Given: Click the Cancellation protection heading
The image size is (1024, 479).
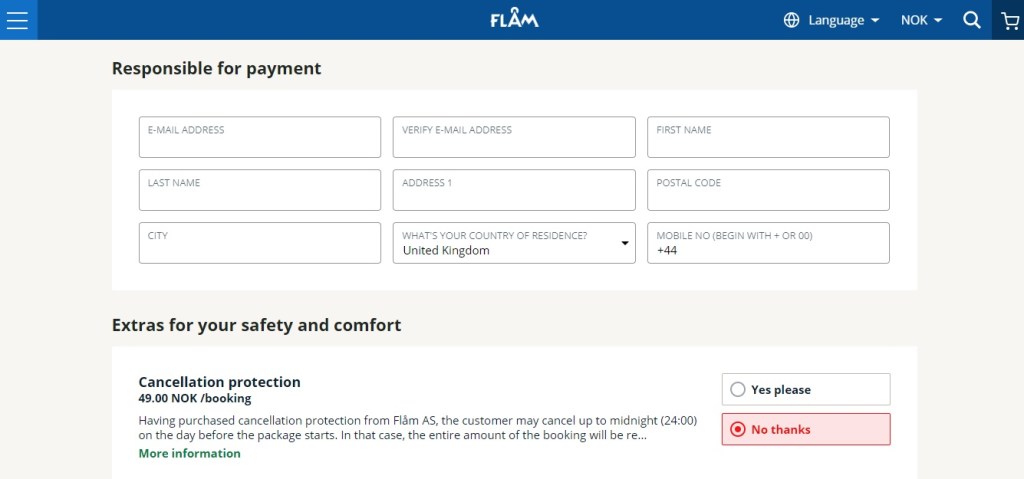Looking at the screenshot, I should pos(219,382).
